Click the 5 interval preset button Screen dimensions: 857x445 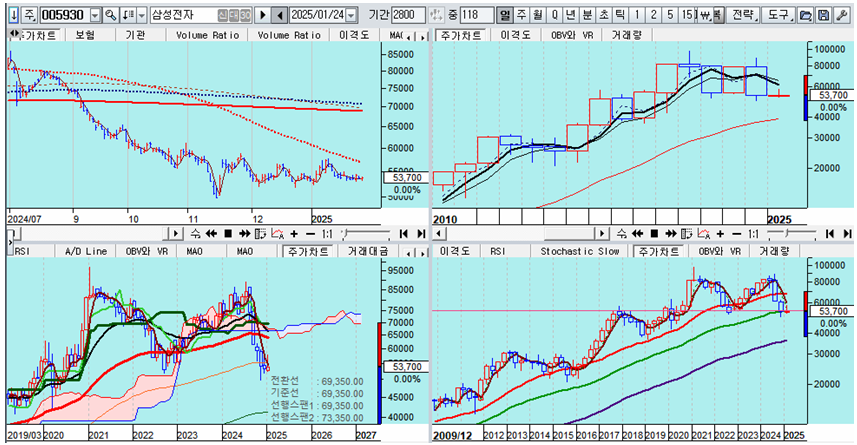(670, 15)
